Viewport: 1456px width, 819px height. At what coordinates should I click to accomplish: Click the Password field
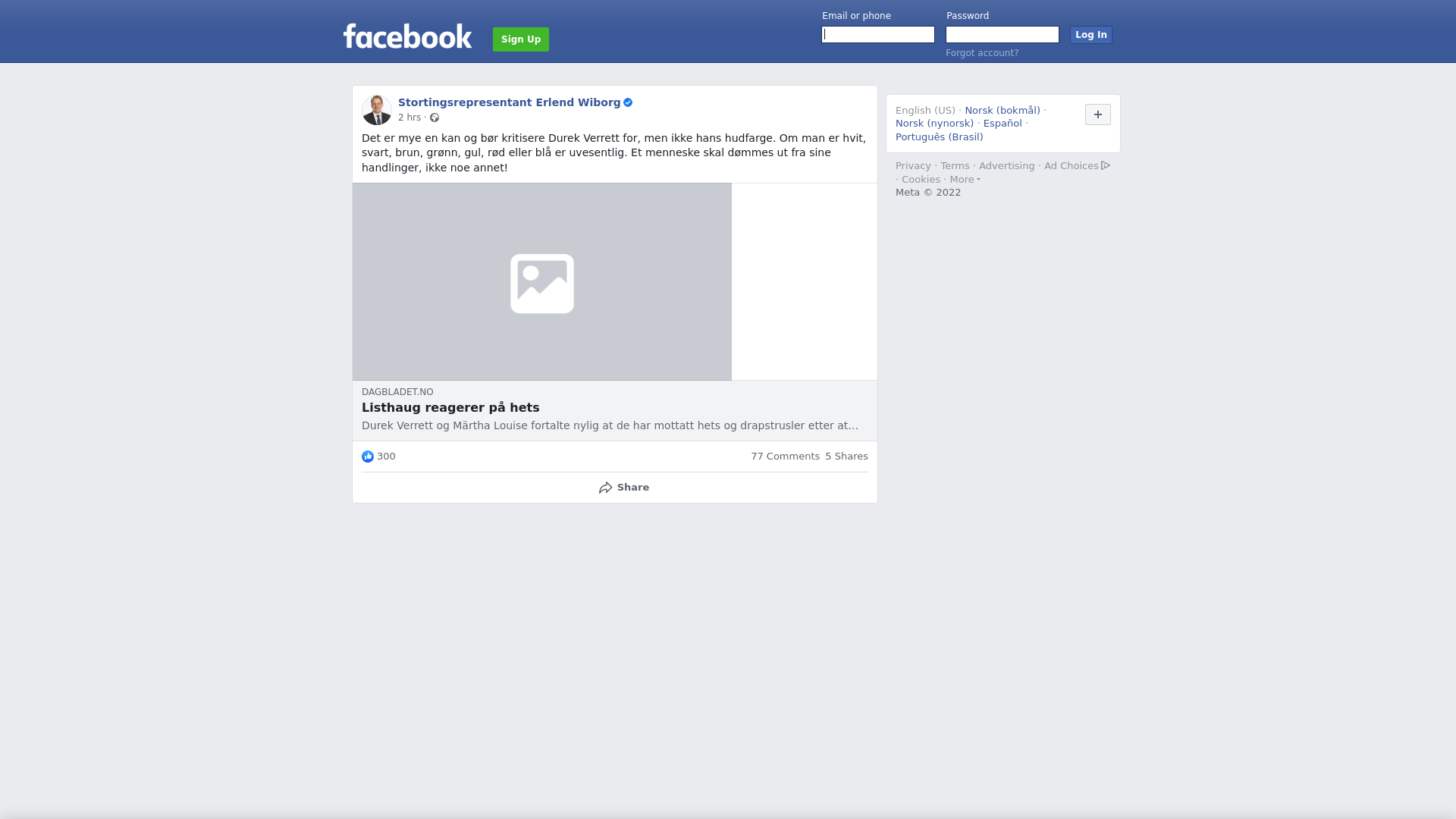point(1003,35)
